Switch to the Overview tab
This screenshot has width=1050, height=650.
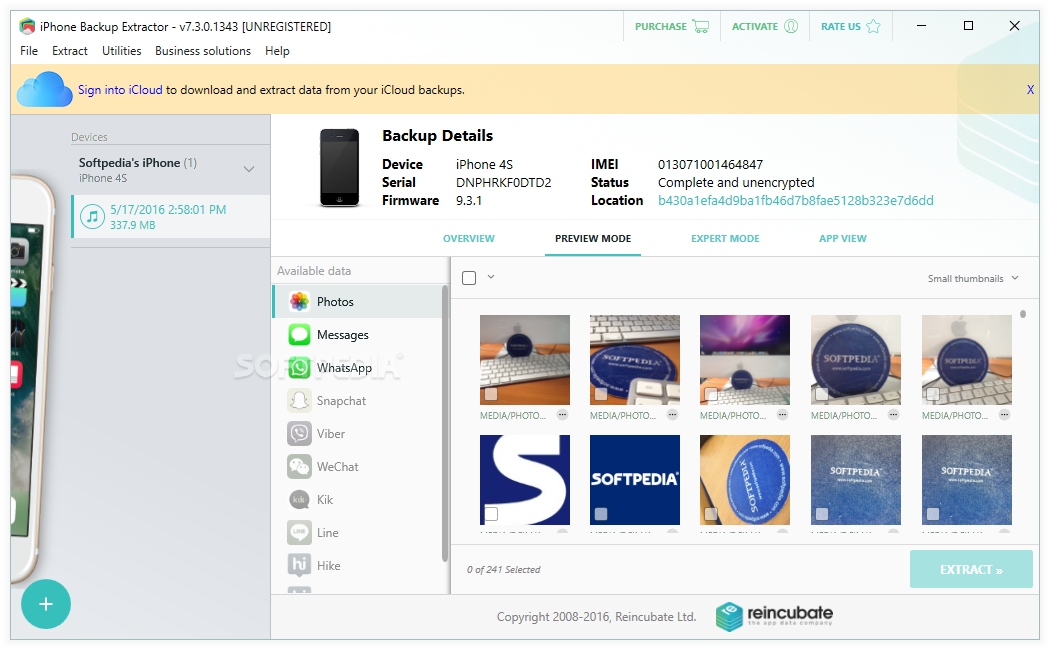point(469,238)
